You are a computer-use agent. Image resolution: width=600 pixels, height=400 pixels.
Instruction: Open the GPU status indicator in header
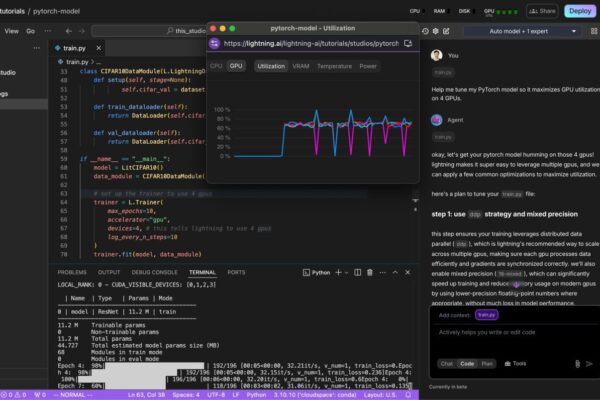(x=501, y=12)
